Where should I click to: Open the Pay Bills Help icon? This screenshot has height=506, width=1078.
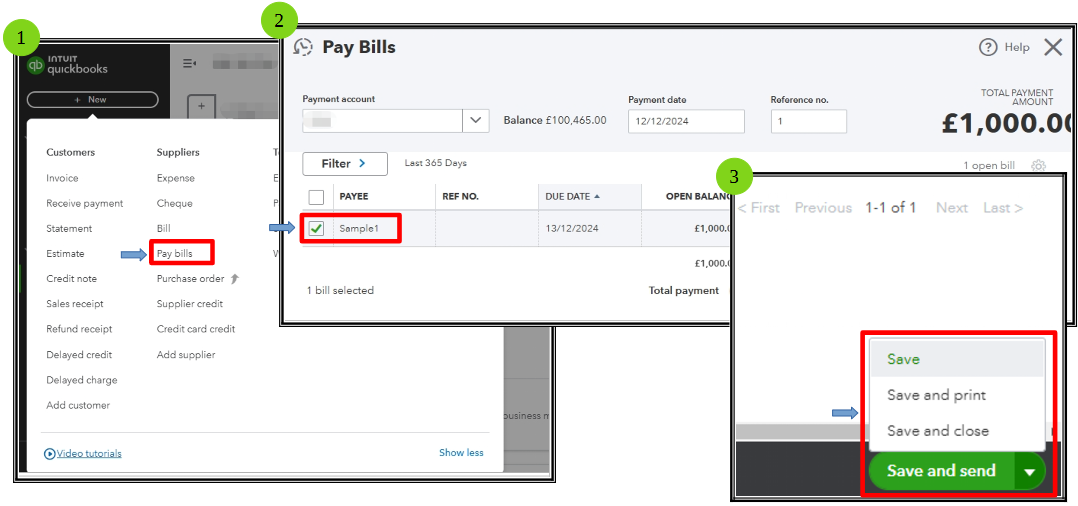click(x=987, y=47)
